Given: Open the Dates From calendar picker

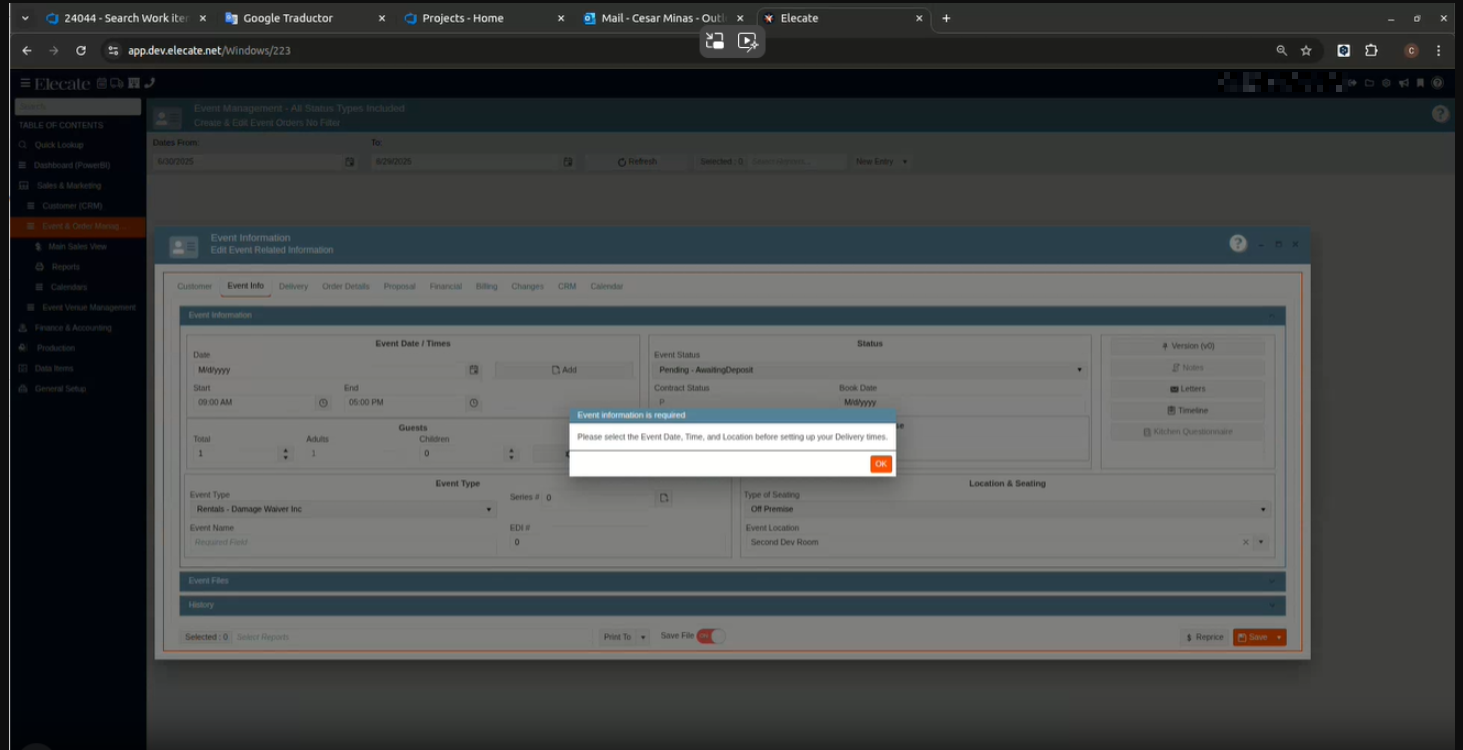Looking at the screenshot, I should (x=350, y=162).
